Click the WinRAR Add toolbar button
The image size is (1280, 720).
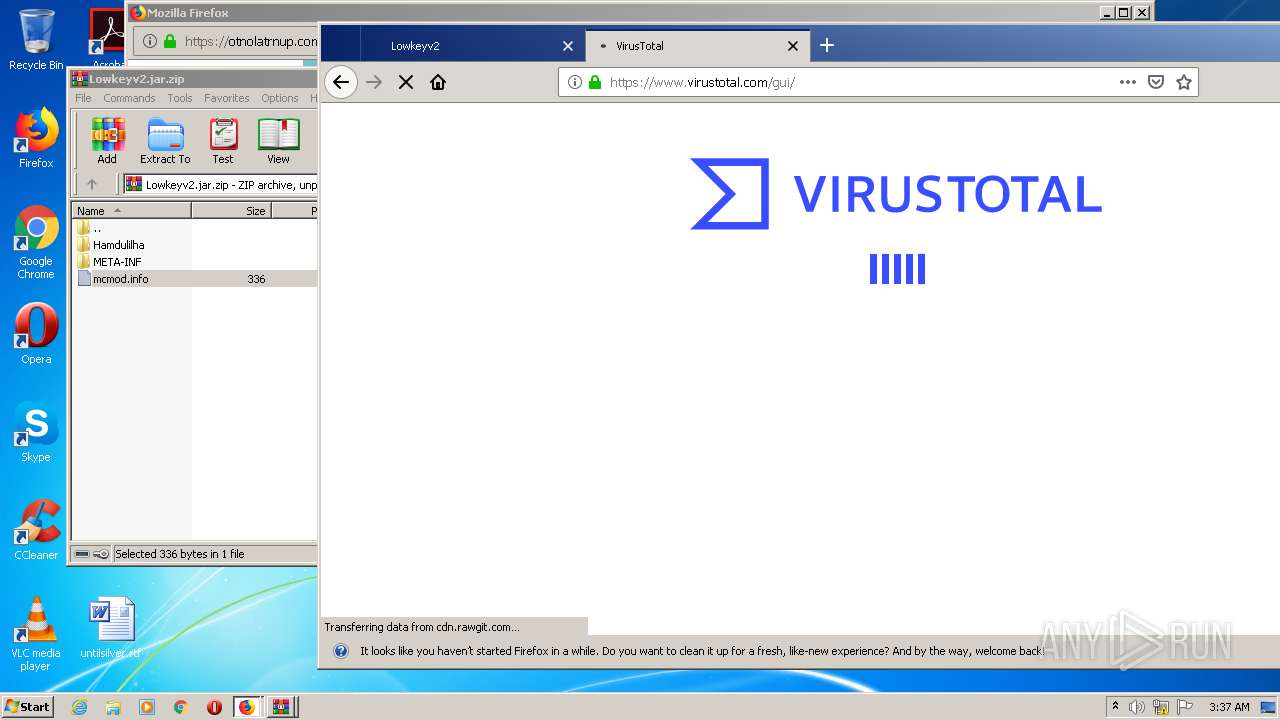[107, 141]
